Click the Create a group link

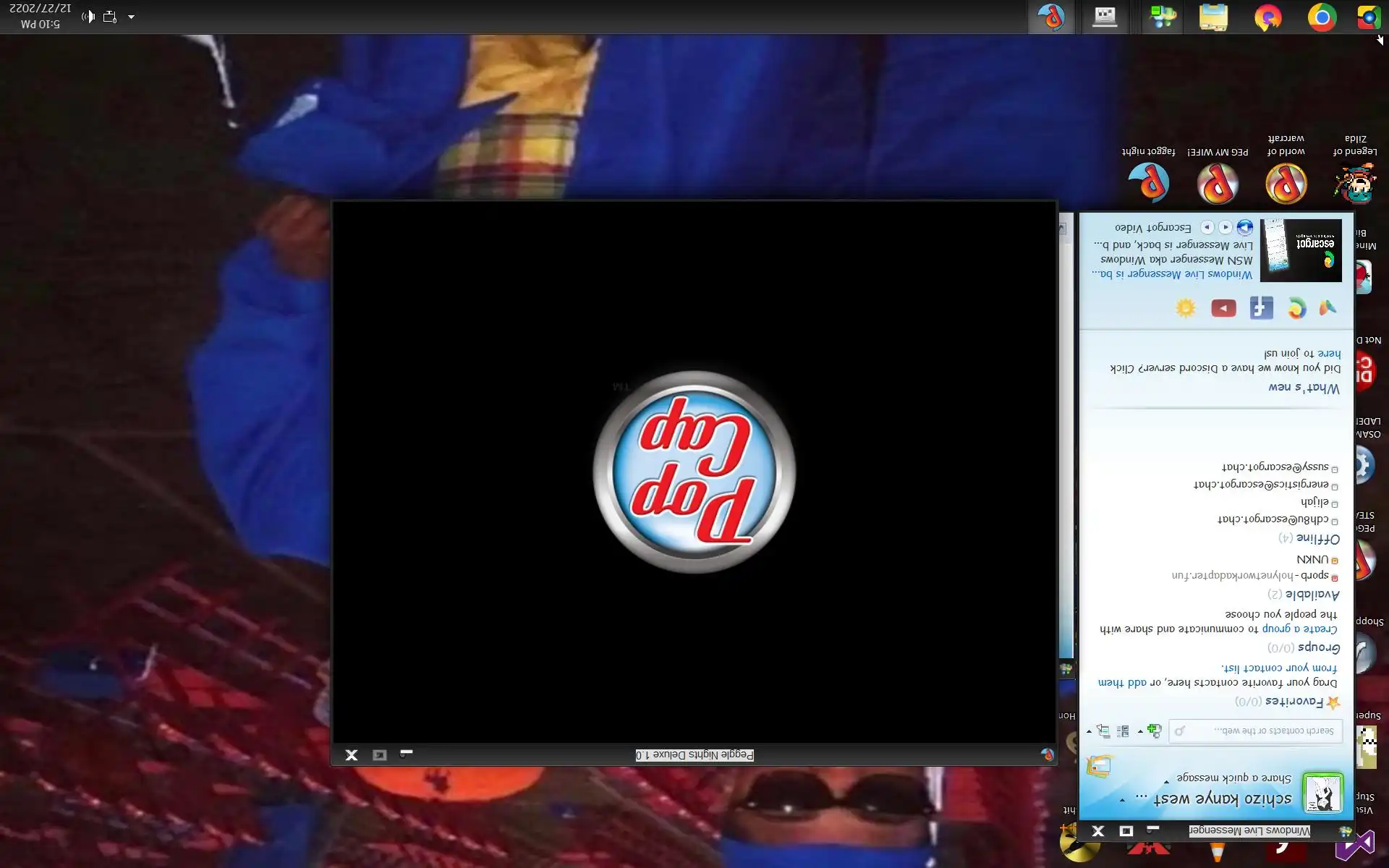coord(1299,629)
